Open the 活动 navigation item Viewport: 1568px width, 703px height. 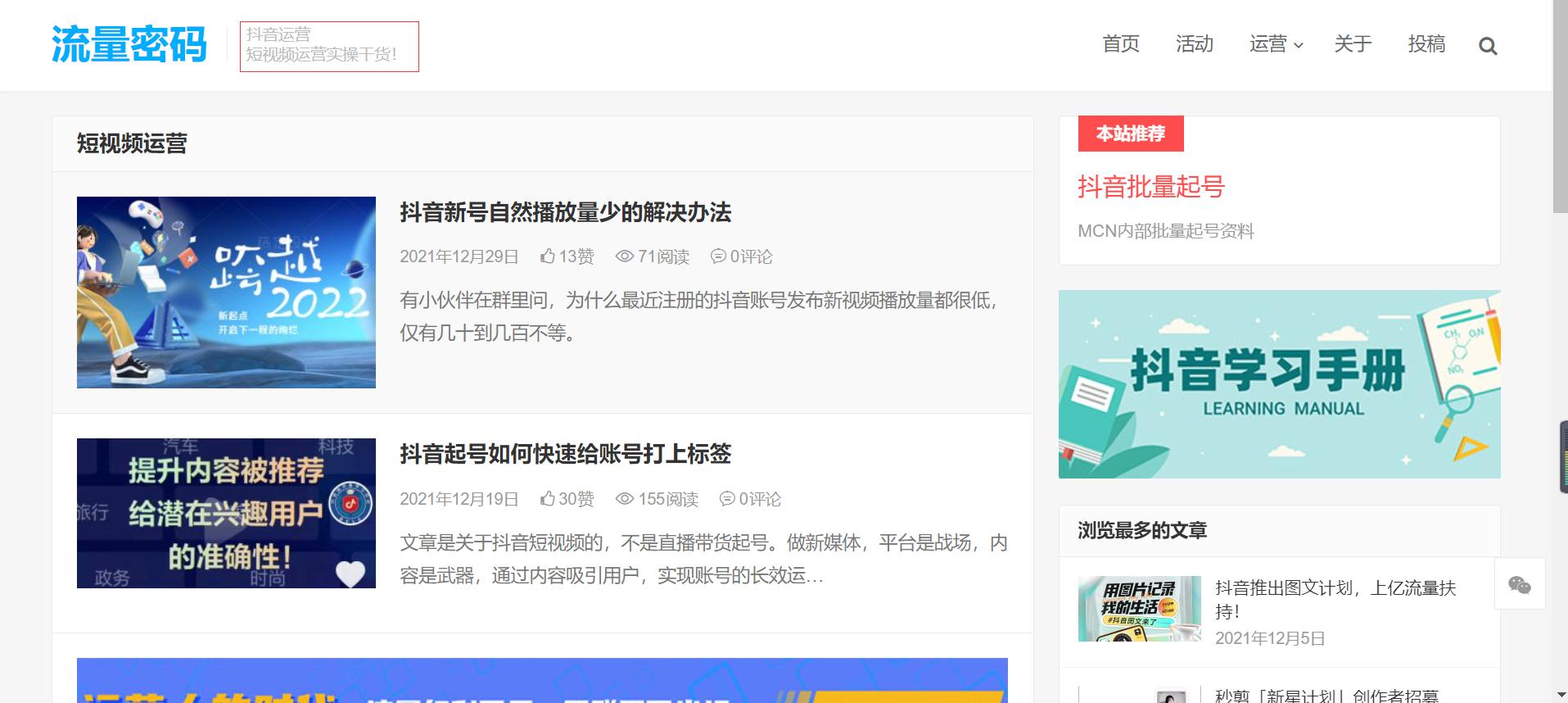tap(1195, 44)
